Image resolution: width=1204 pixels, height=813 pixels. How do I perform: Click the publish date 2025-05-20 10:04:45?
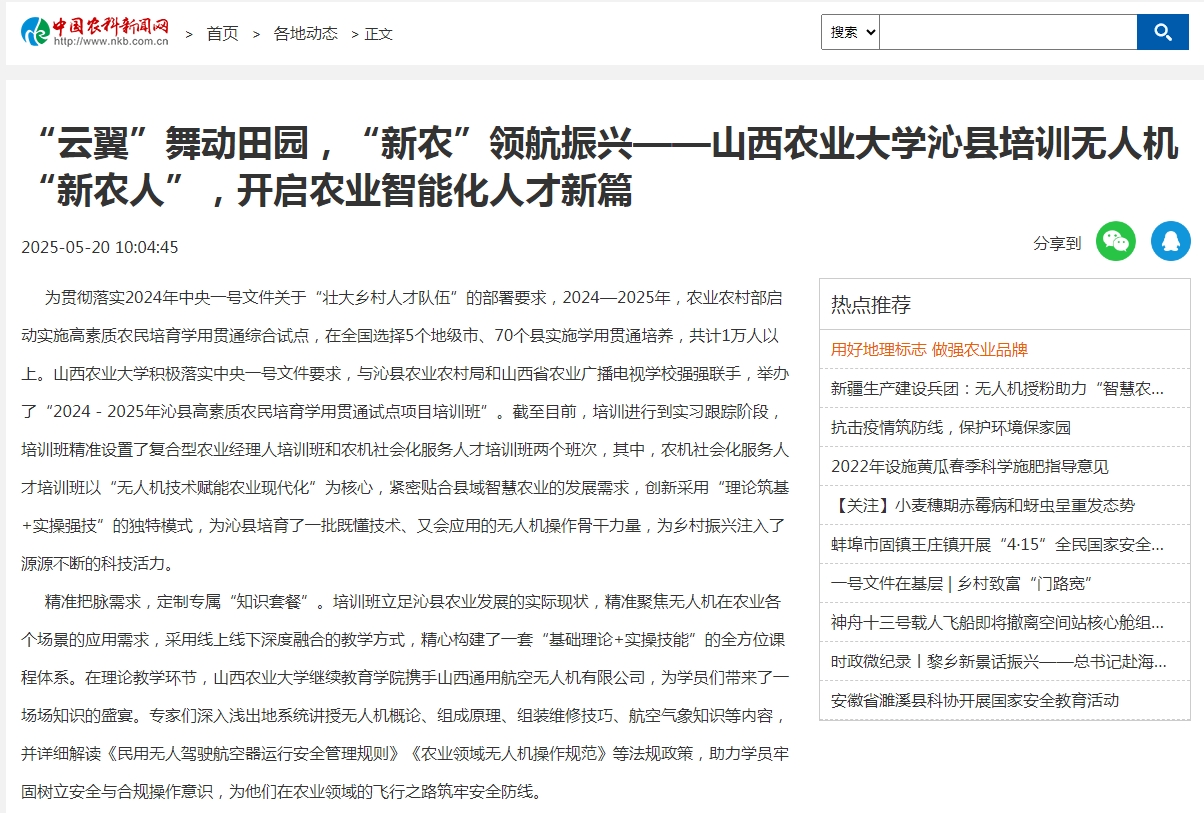[100, 247]
